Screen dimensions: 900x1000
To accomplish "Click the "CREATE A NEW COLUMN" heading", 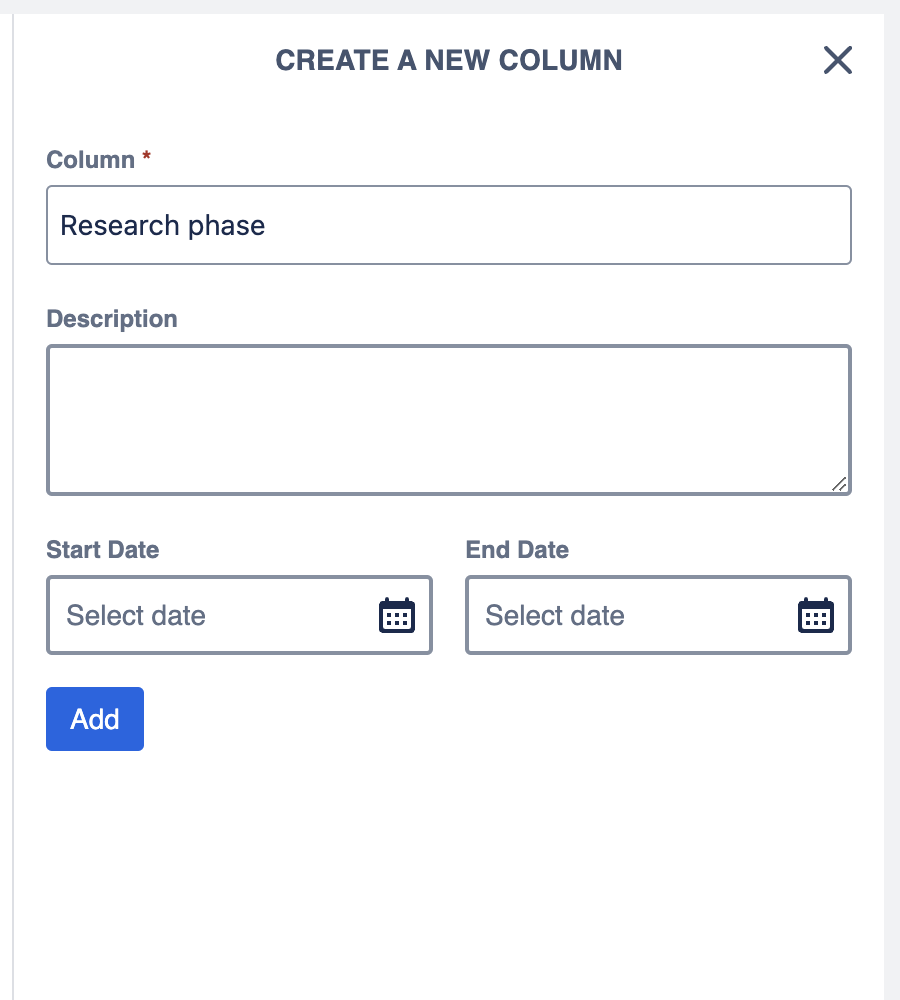I will 449,61.
